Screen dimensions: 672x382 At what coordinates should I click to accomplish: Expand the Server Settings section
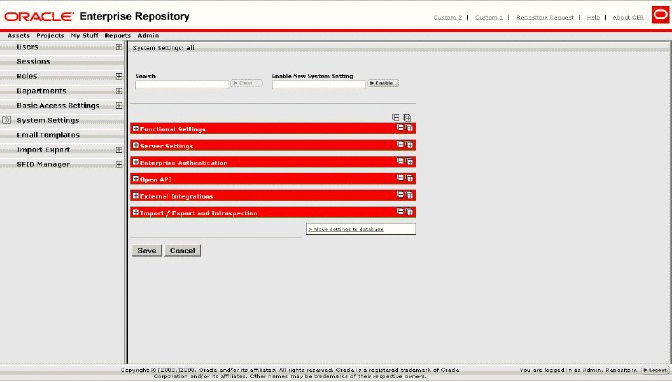click(136, 145)
